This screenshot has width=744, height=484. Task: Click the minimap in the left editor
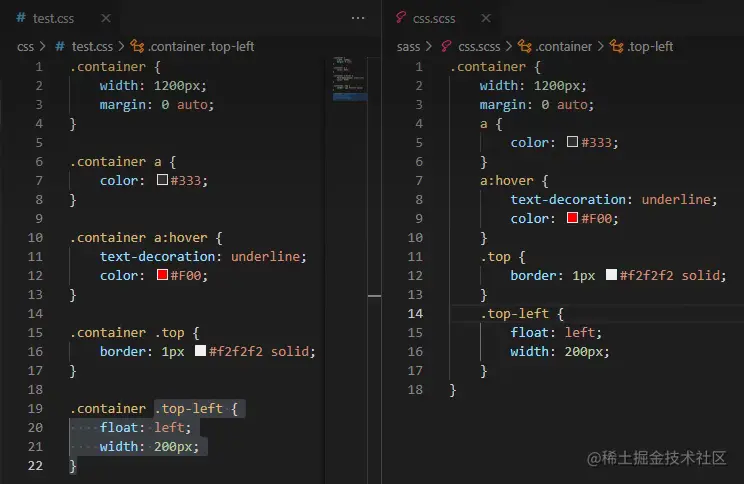pos(350,78)
